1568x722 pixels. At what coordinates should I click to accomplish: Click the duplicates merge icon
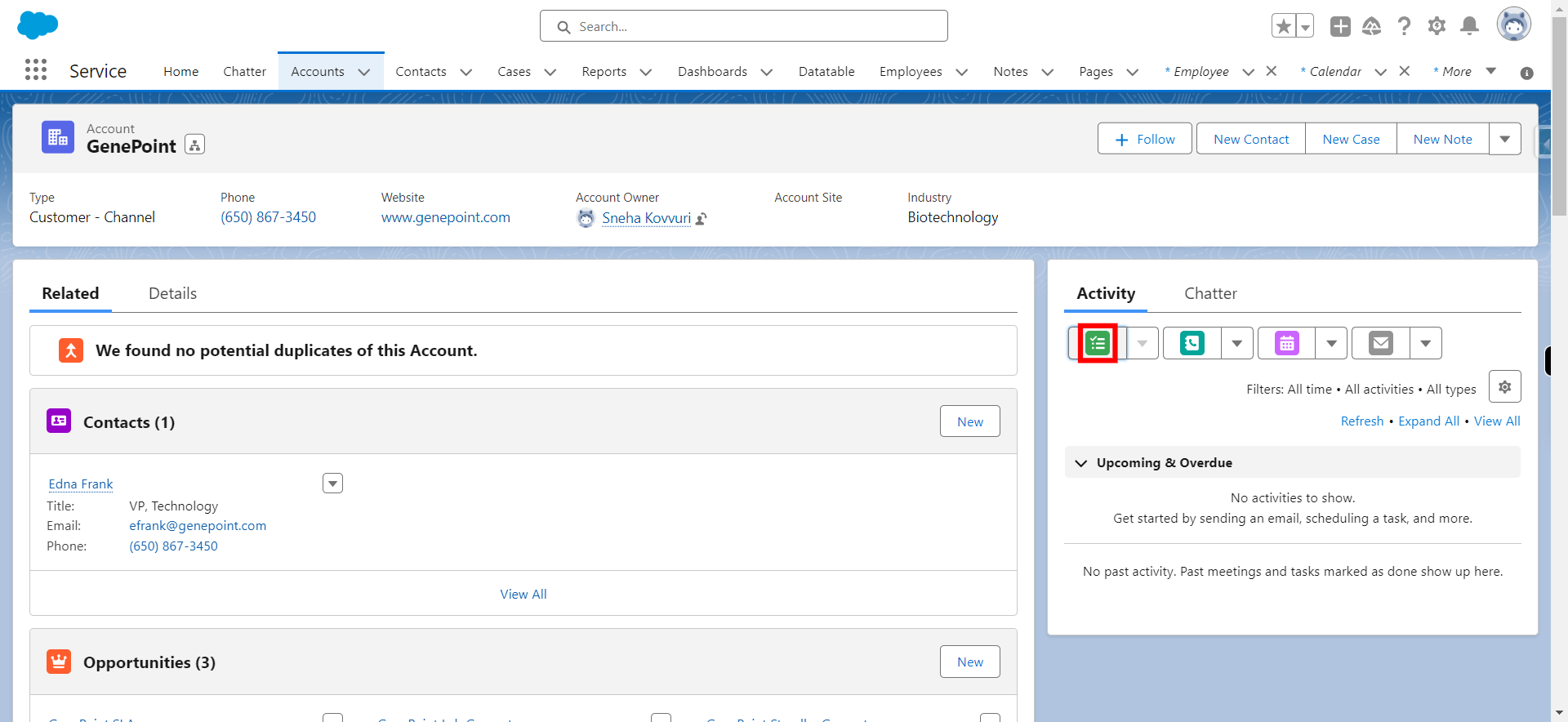[x=71, y=350]
